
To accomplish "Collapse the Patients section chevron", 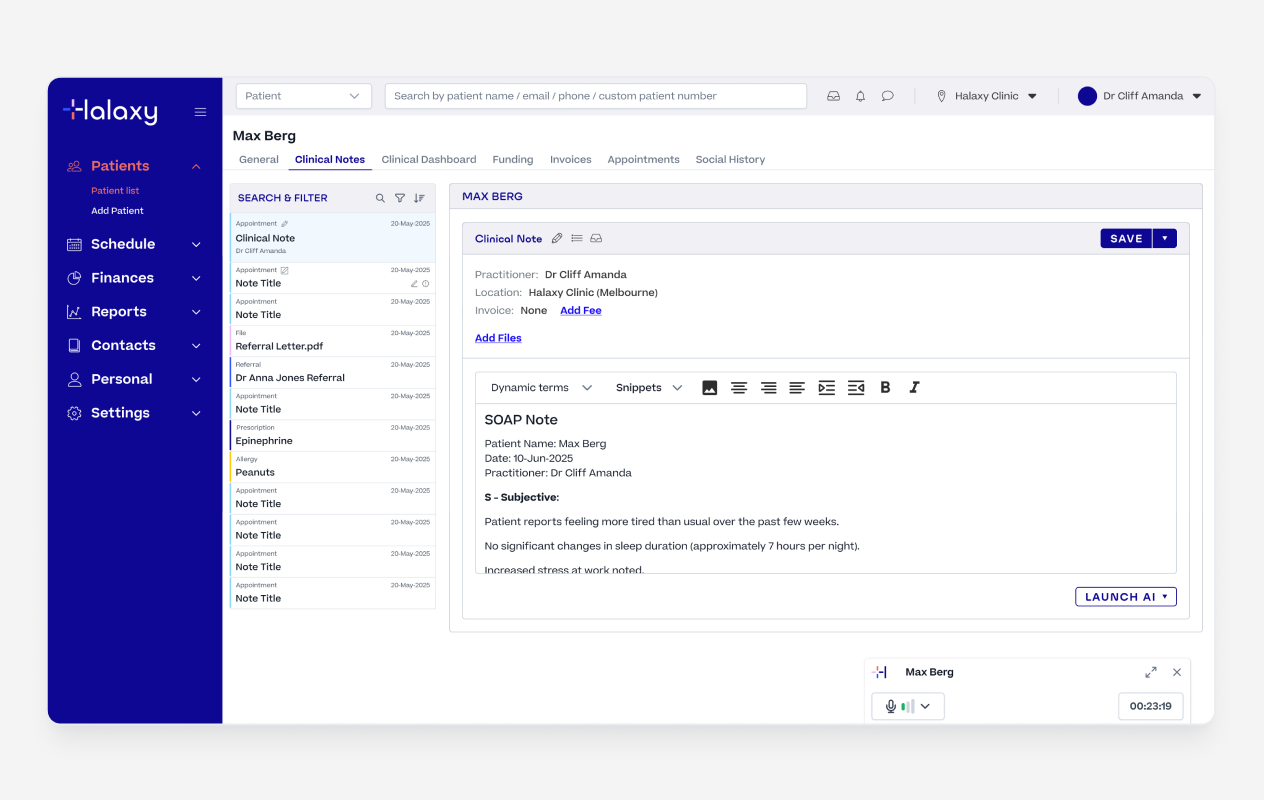I will (x=196, y=166).
